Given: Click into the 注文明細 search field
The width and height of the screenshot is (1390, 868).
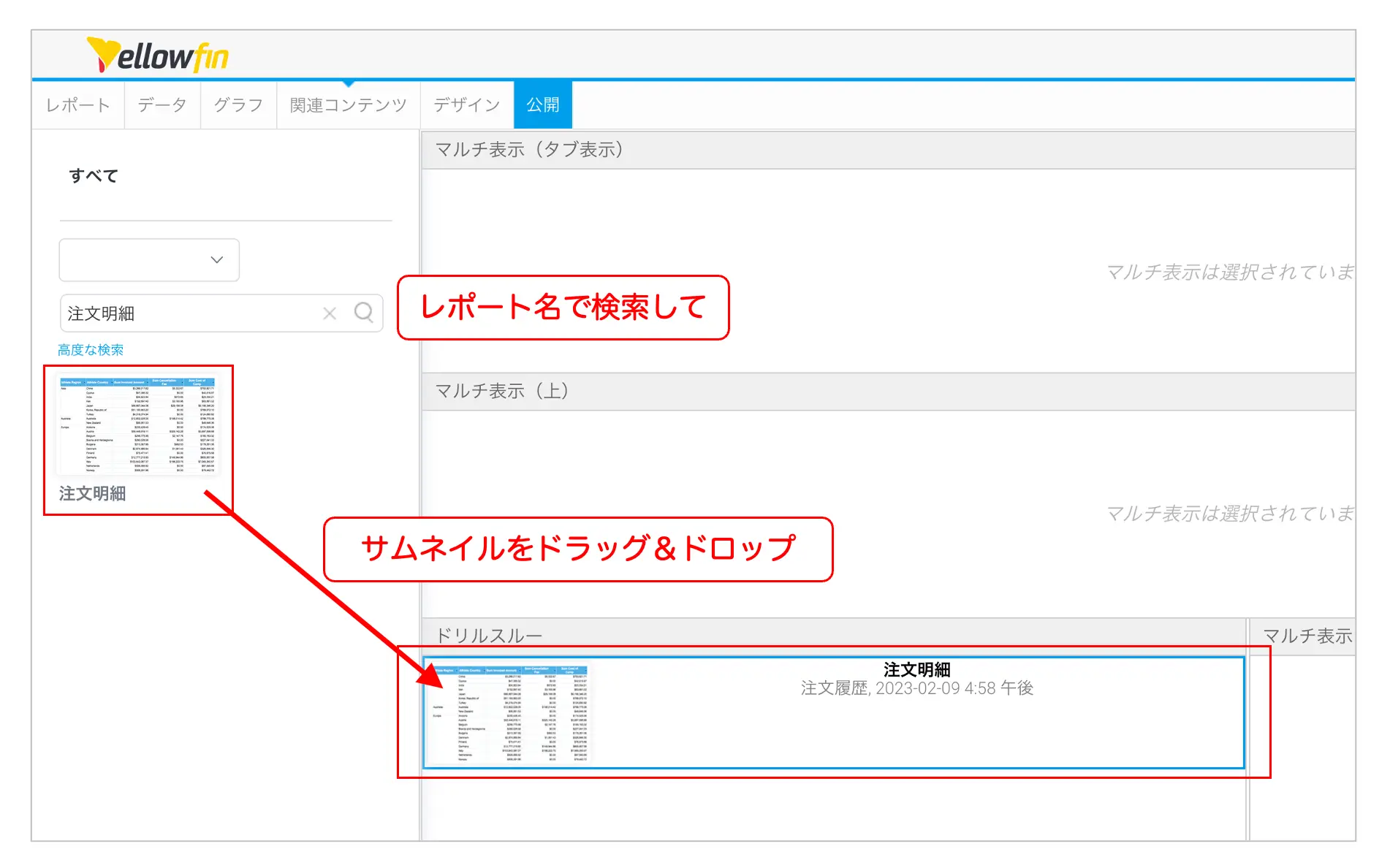Looking at the screenshot, I should (190, 313).
